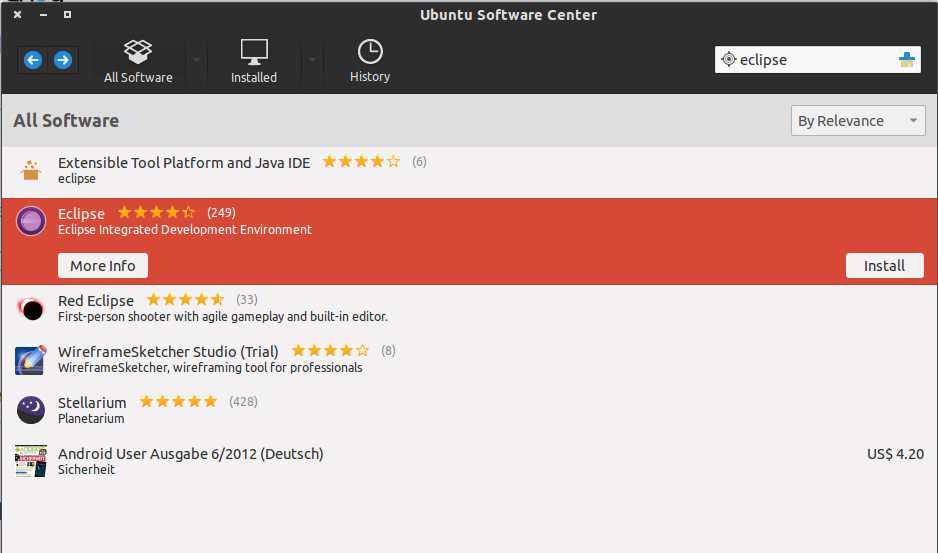Screen dimensions: 938x553
Task: Click the Android User magazine thumbnail
Action: click(31, 461)
